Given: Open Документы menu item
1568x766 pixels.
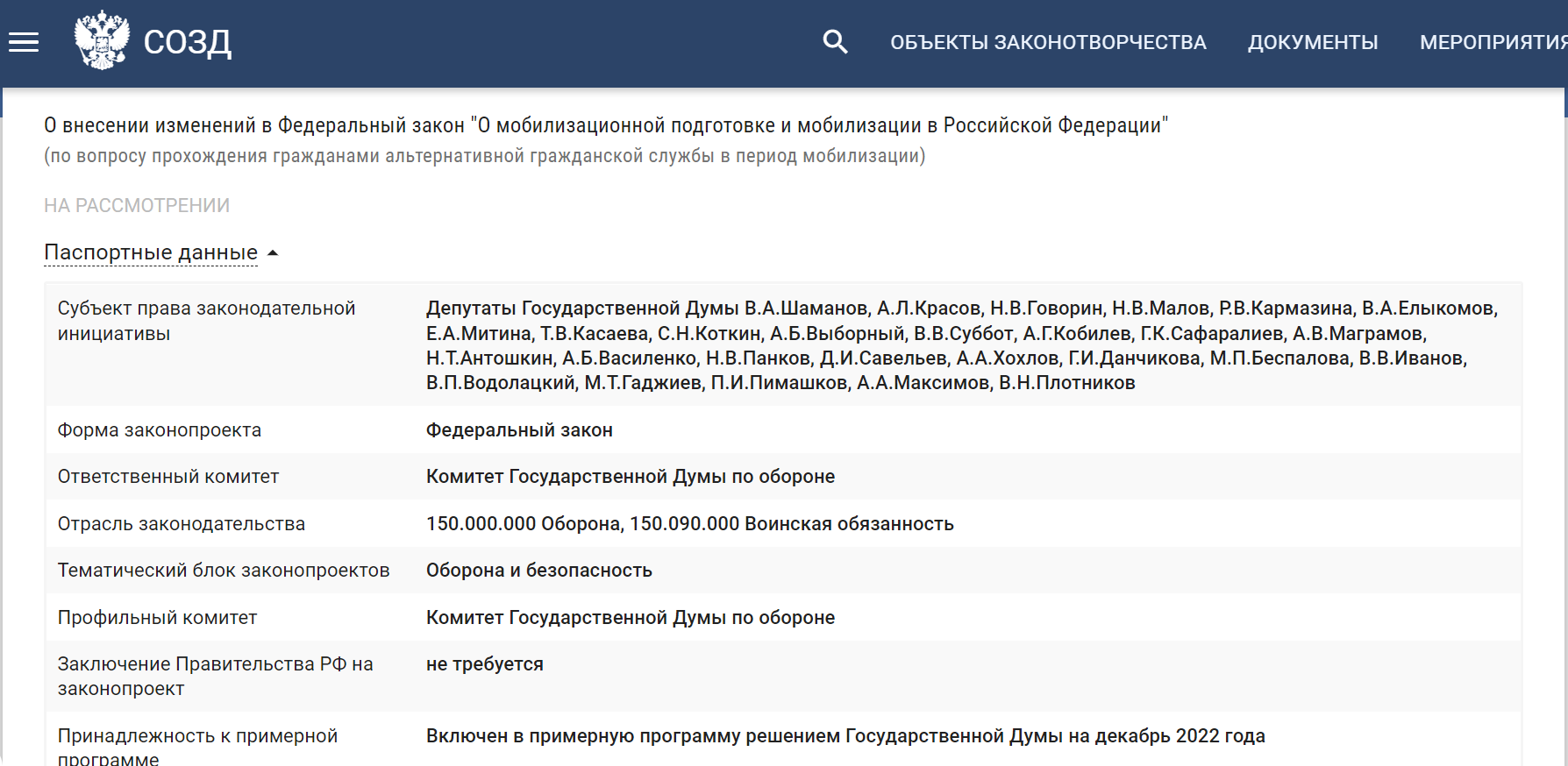Looking at the screenshot, I should pos(1313,42).
